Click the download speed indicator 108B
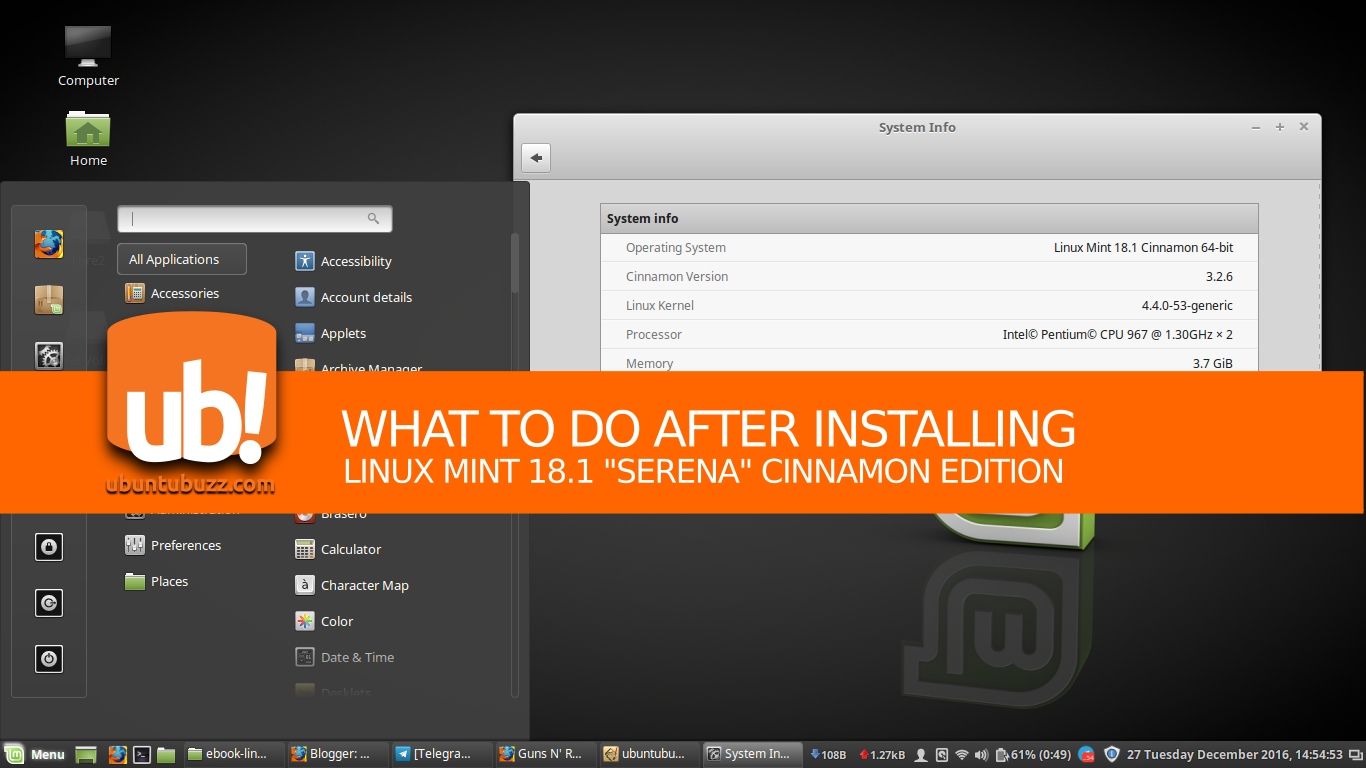The height and width of the screenshot is (768, 1366). coord(829,755)
